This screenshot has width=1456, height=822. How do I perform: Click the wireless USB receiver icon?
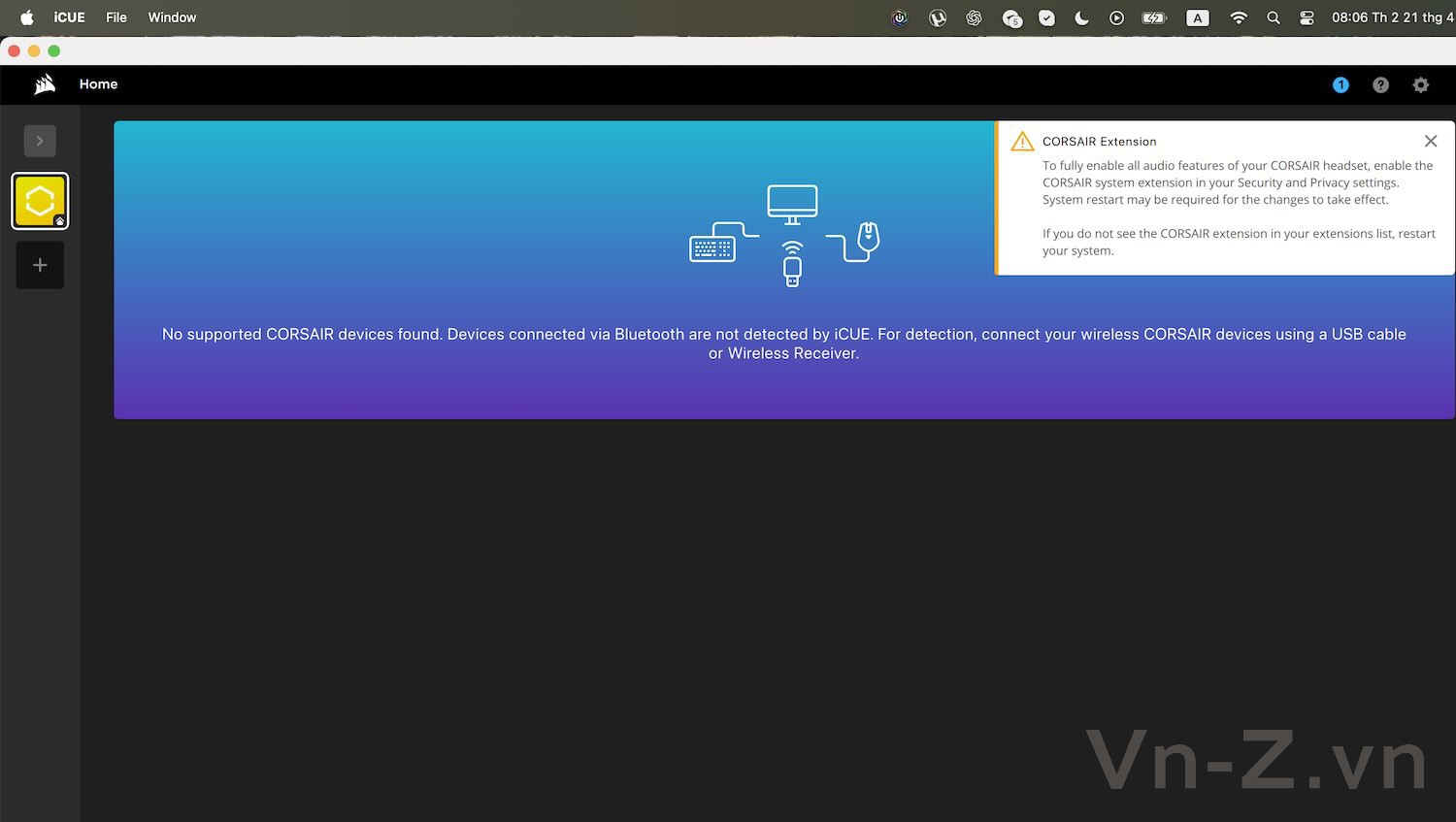point(792,266)
